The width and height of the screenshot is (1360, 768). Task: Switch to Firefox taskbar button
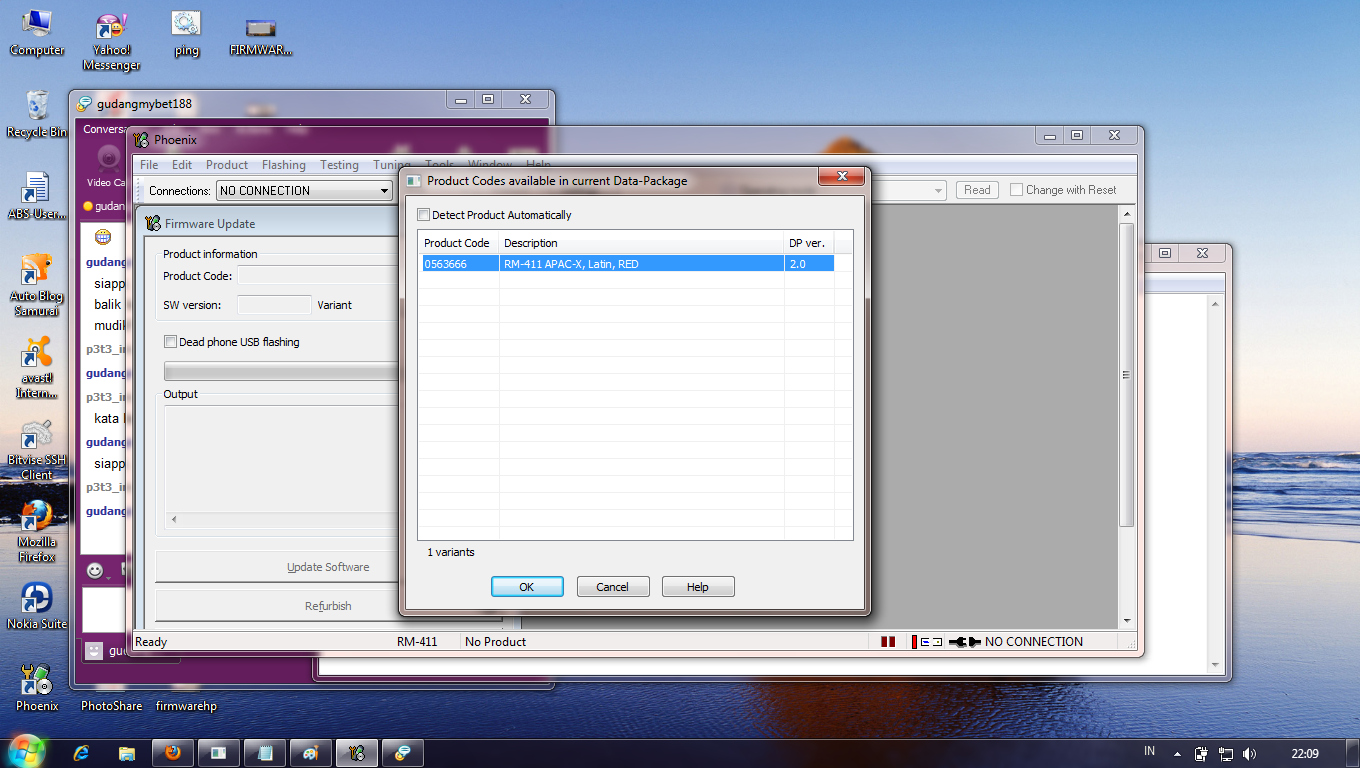[x=172, y=753]
